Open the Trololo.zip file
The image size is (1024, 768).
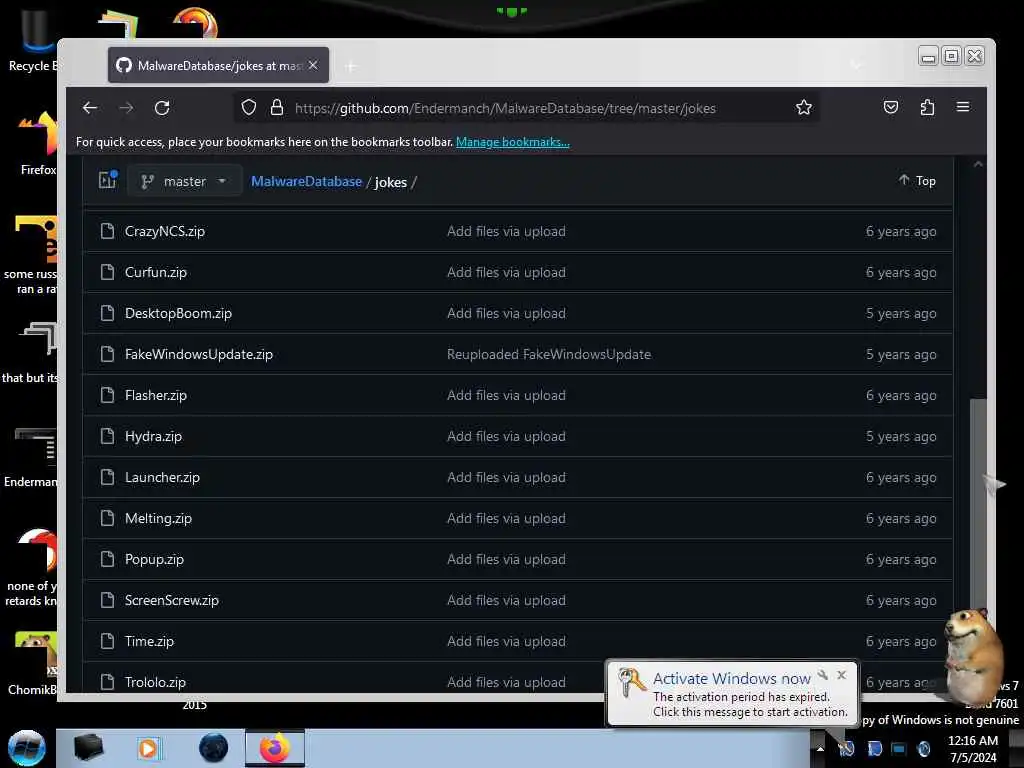click(x=155, y=682)
